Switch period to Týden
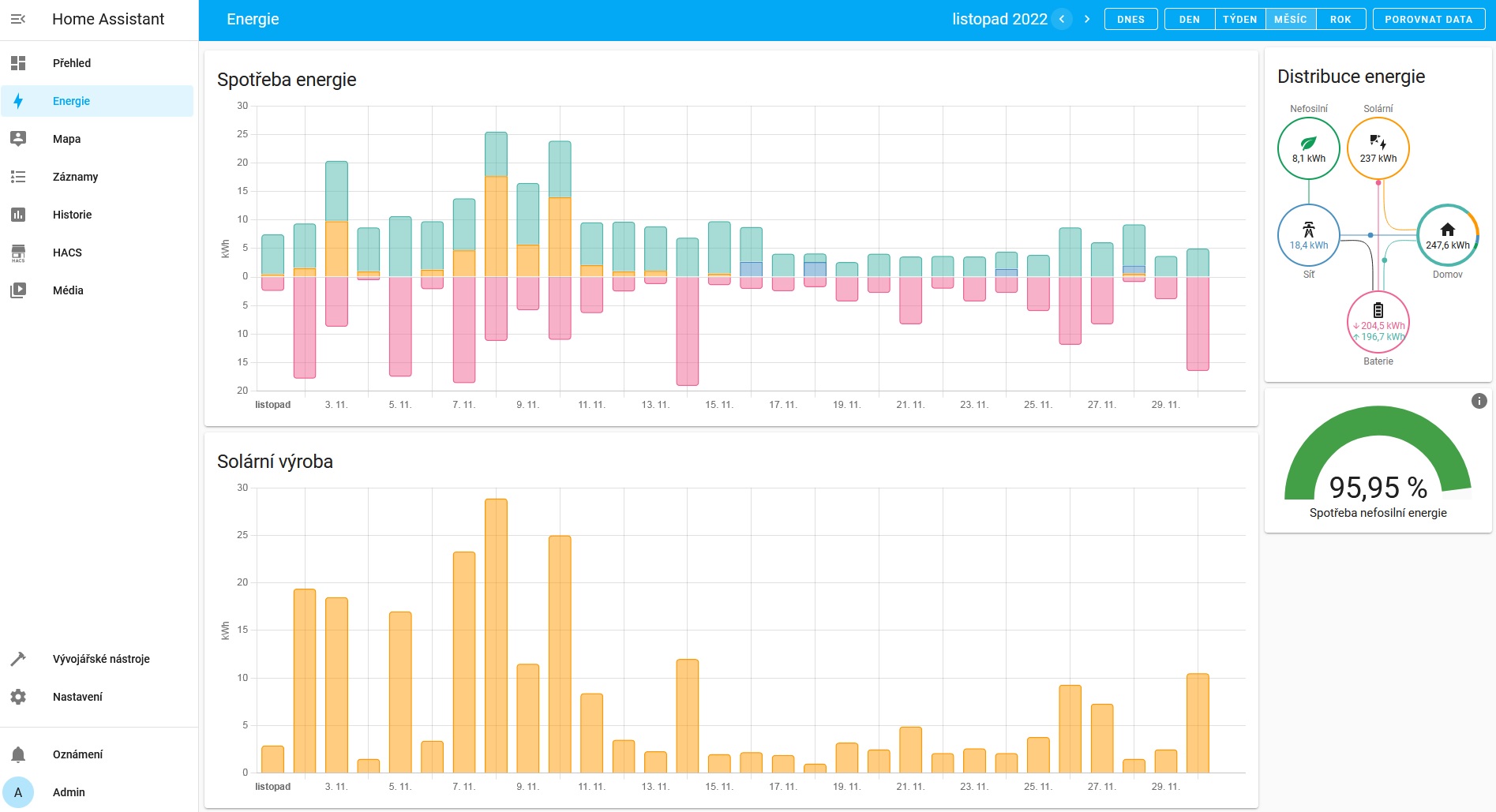This screenshot has width=1496, height=812. pos(1239,19)
